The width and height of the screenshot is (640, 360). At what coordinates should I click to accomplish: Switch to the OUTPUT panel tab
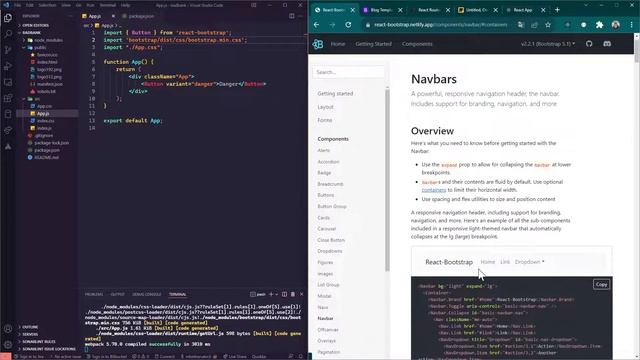point(118,294)
